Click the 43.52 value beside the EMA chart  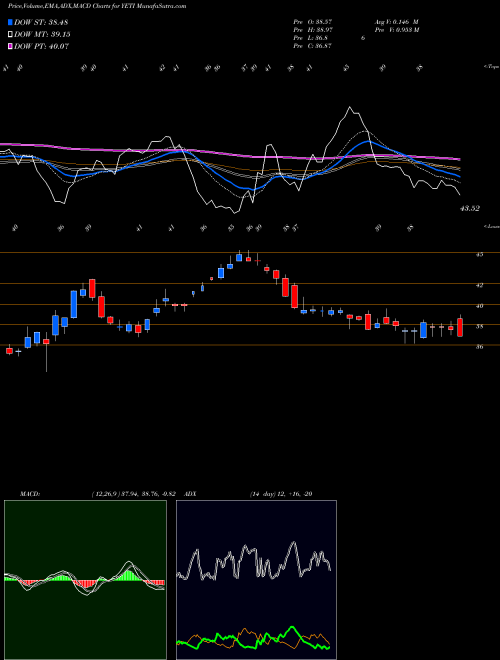click(470, 208)
